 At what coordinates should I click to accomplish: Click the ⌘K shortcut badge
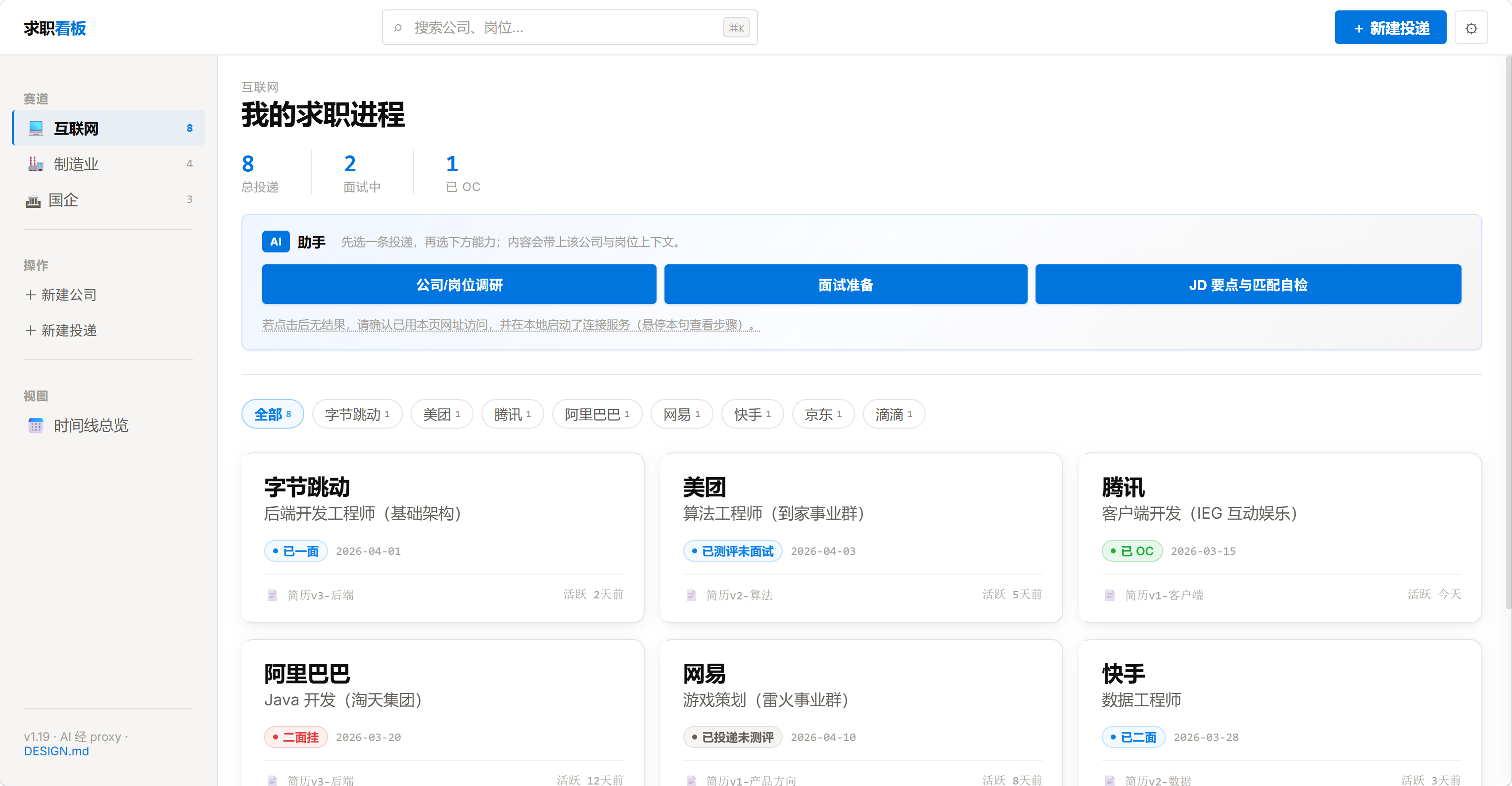point(736,28)
